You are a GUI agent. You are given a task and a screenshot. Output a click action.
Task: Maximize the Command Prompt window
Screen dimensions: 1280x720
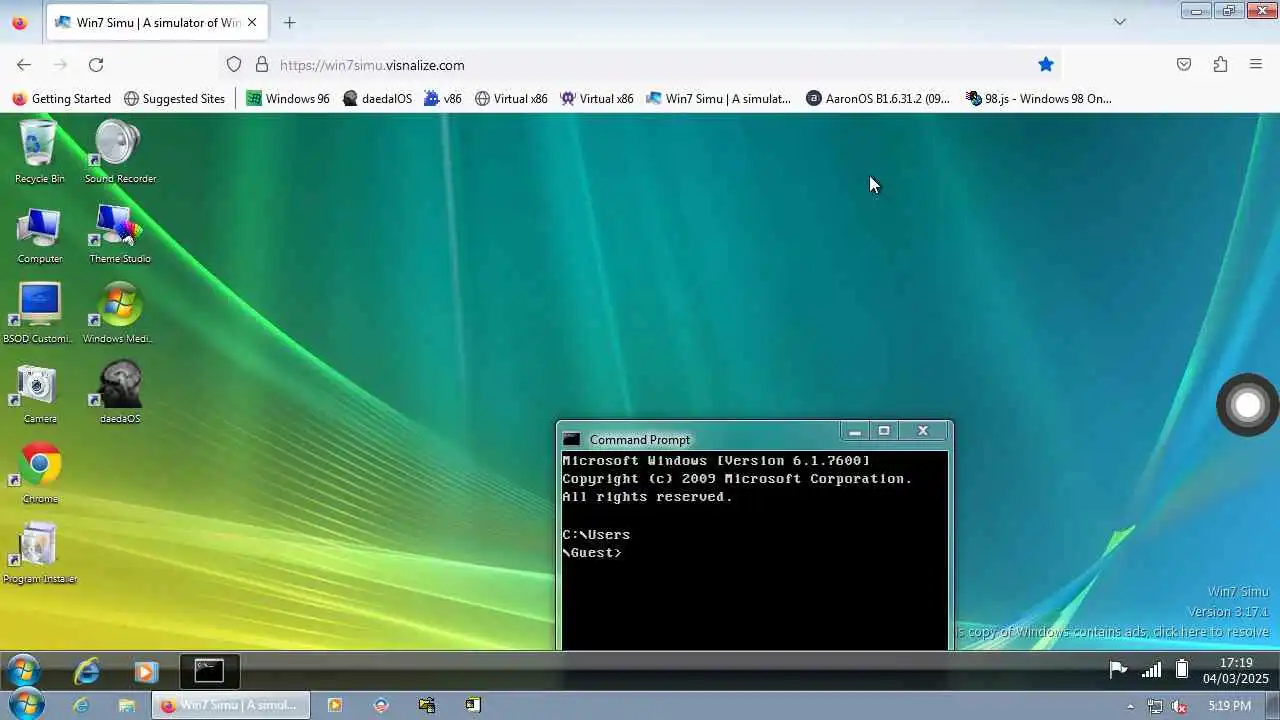pos(884,431)
